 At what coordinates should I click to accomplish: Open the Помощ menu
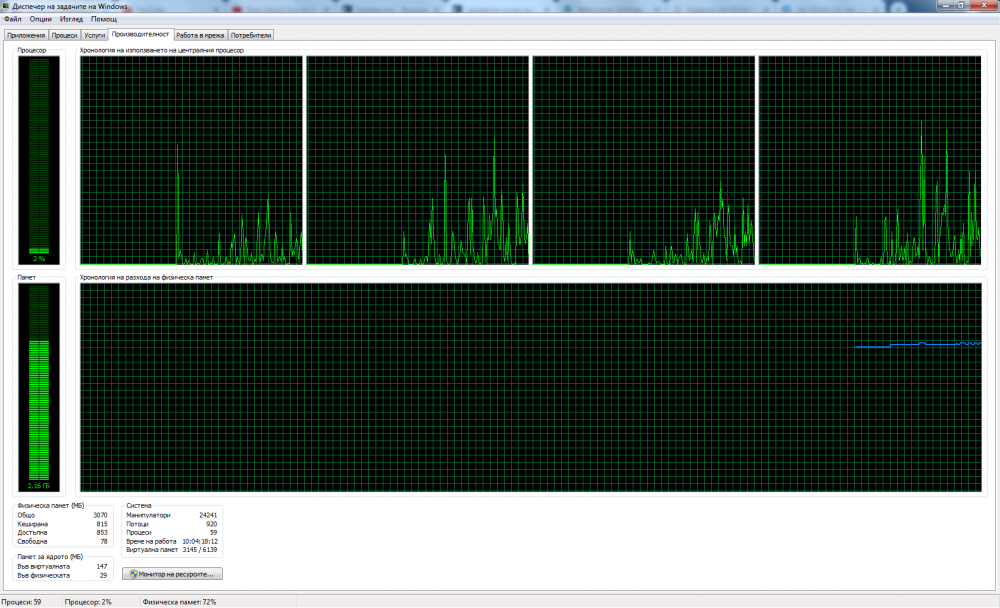coord(103,19)
